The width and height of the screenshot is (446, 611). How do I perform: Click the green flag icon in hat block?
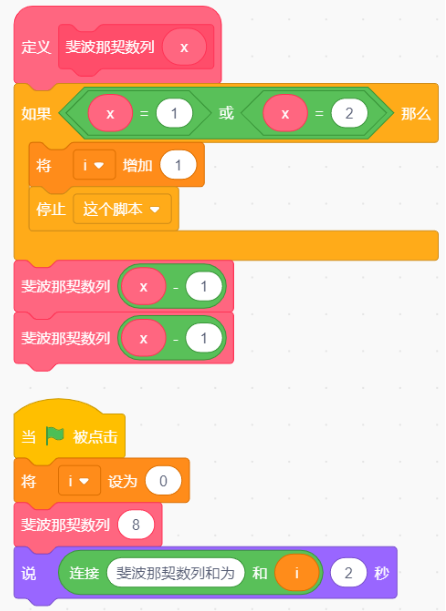point(55,436)
